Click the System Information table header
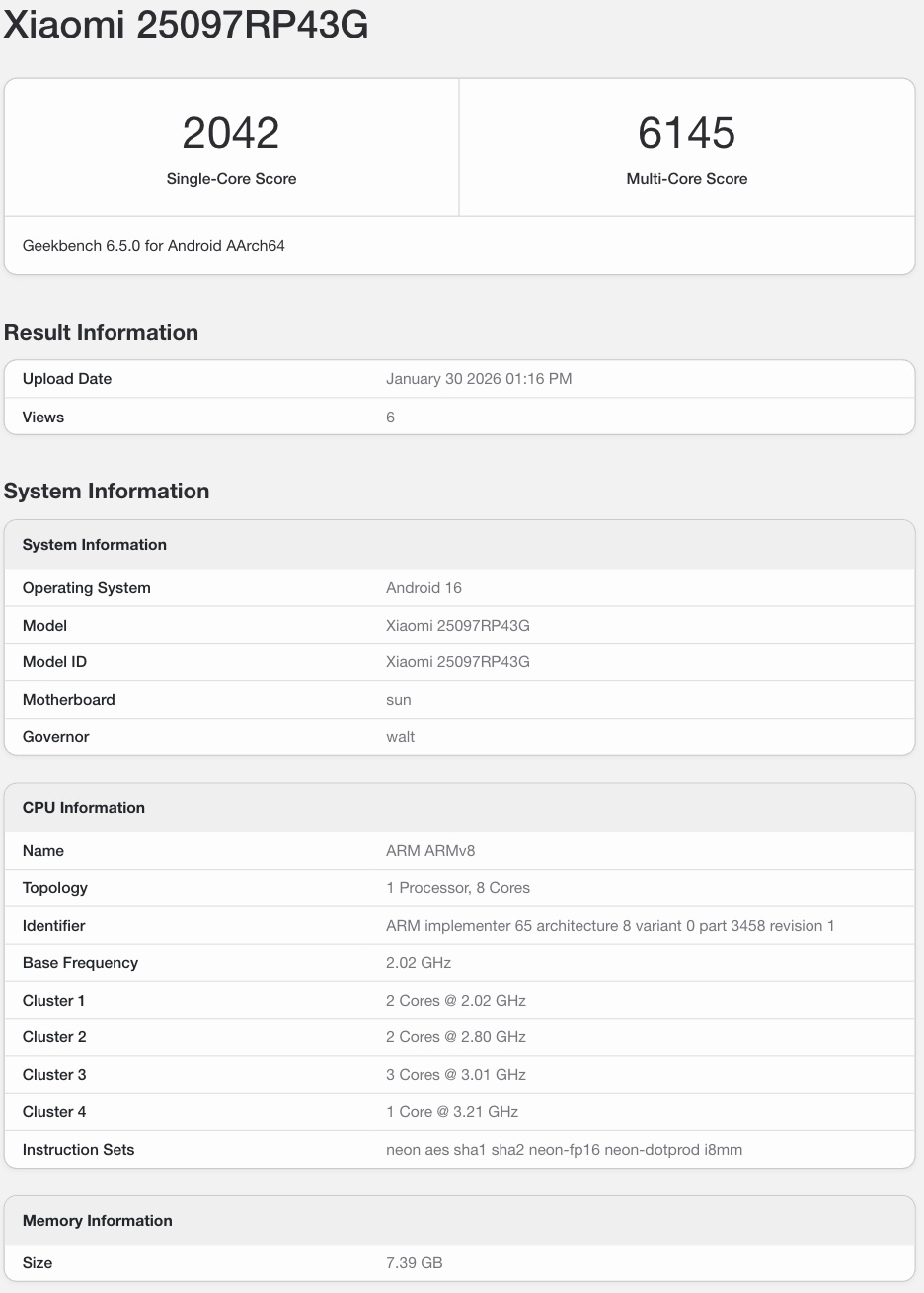 [x=95, y=545]
